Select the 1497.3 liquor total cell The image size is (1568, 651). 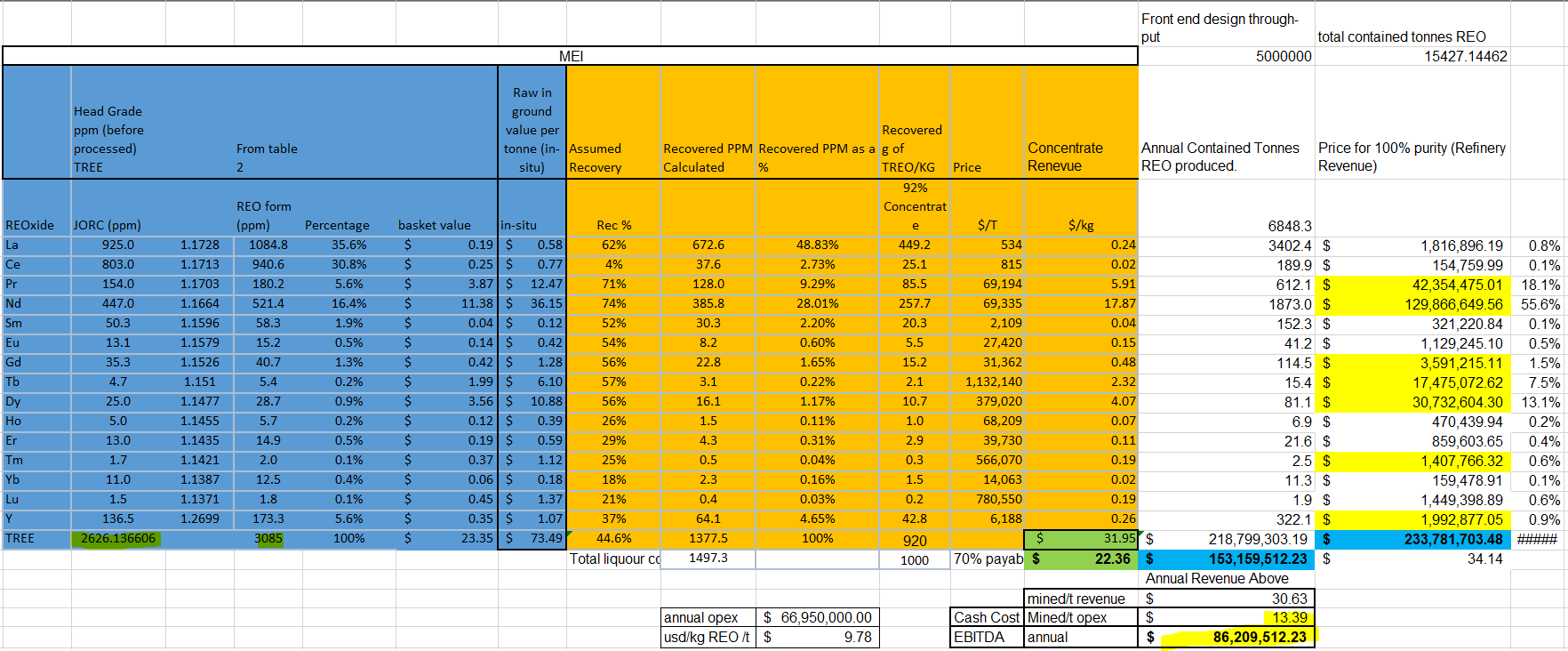point(708,558)
